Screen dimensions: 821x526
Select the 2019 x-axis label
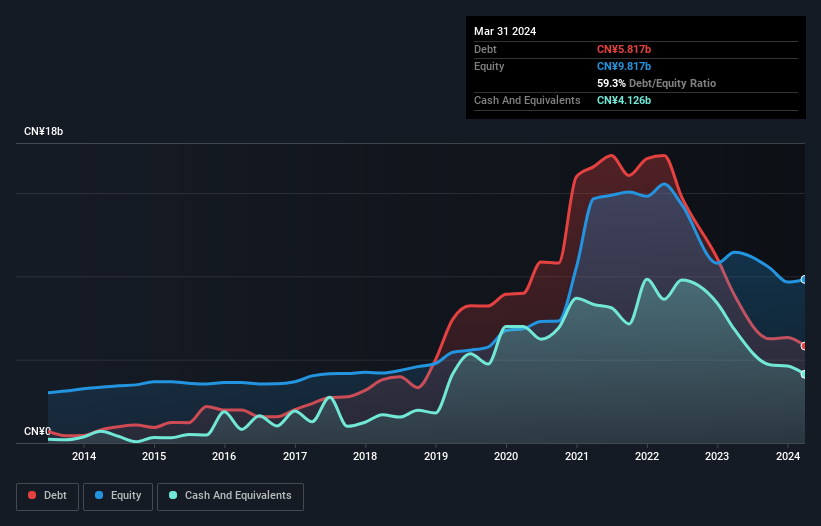pyautogui.click(x=436, y=456)
